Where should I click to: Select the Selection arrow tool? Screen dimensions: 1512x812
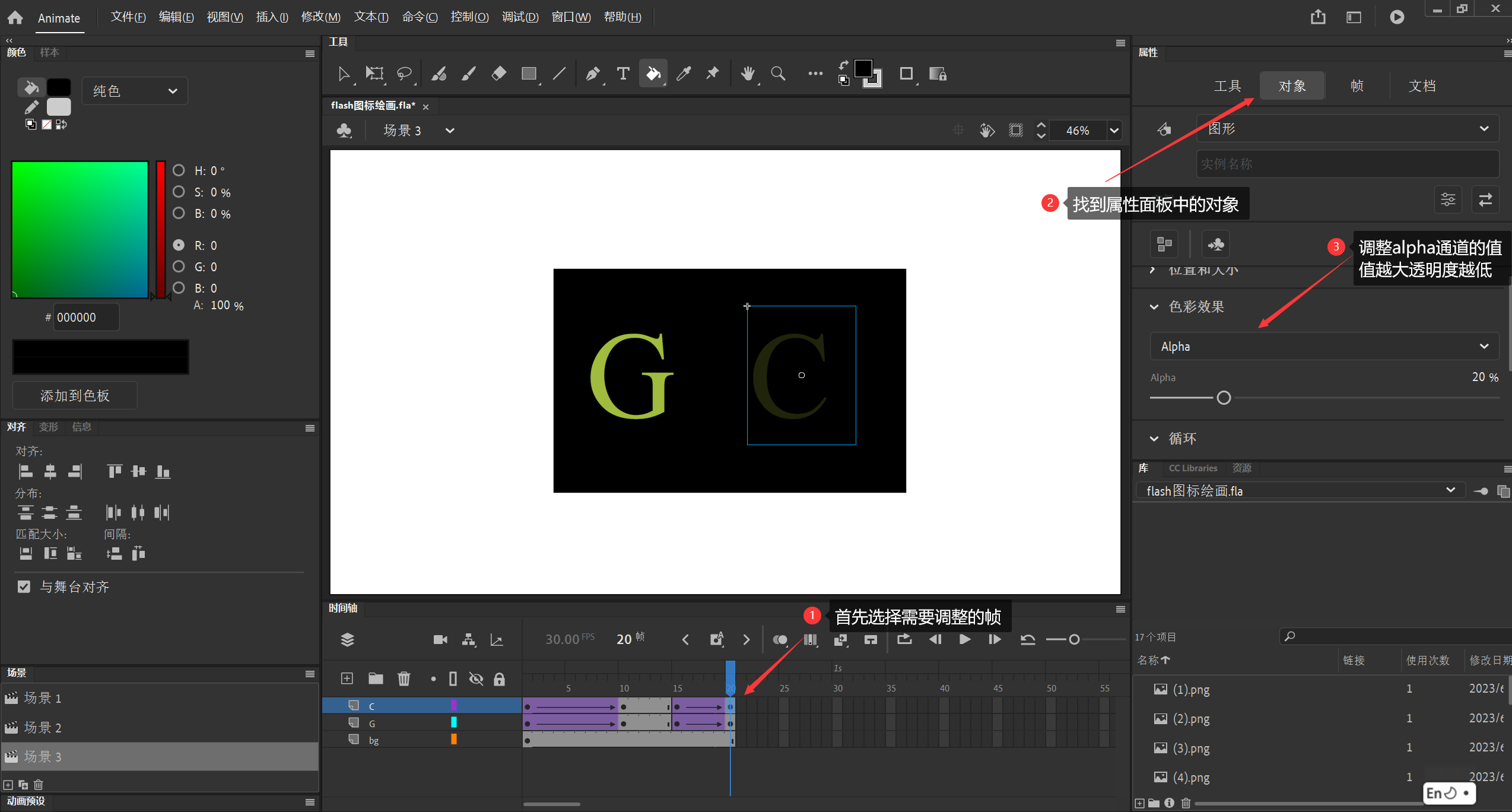344,74
